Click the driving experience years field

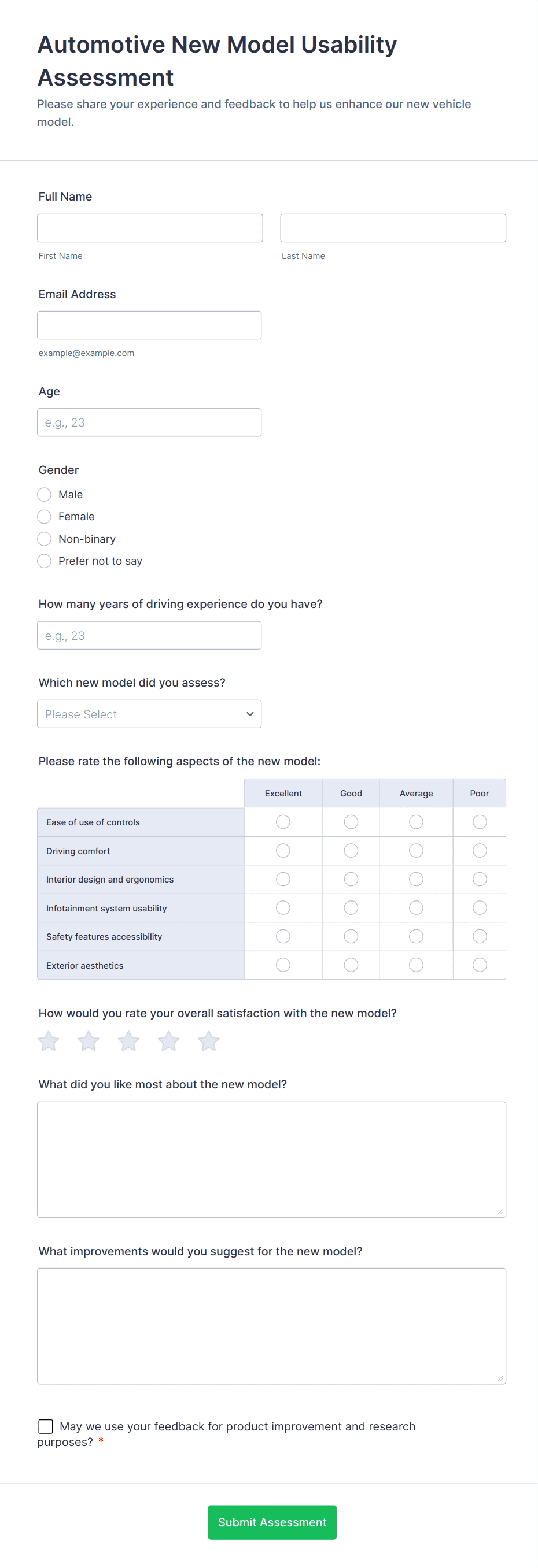click(x=149, y=636)
